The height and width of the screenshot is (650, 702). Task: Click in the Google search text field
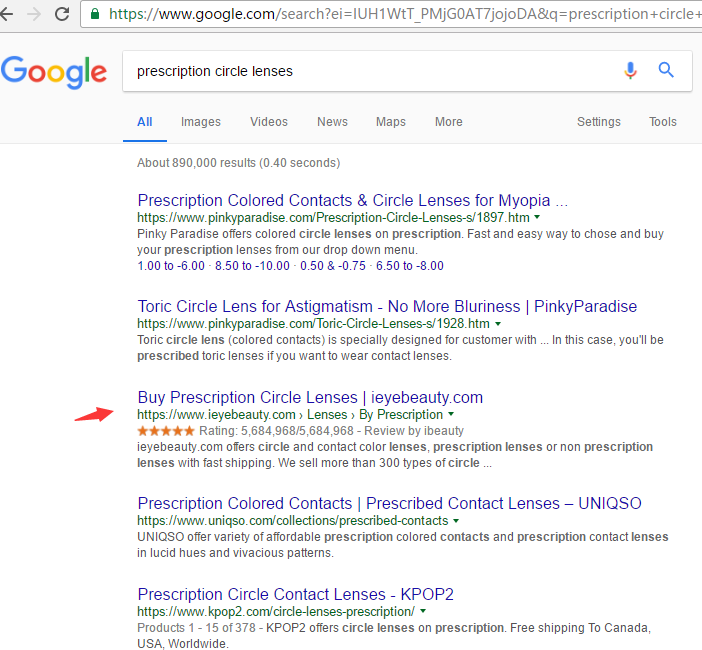click(x=372, y=71)
